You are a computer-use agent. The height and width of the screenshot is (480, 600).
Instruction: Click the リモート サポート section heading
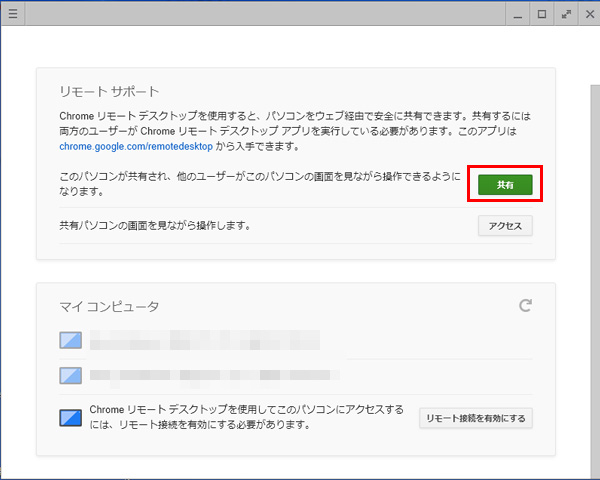point(110,92)
